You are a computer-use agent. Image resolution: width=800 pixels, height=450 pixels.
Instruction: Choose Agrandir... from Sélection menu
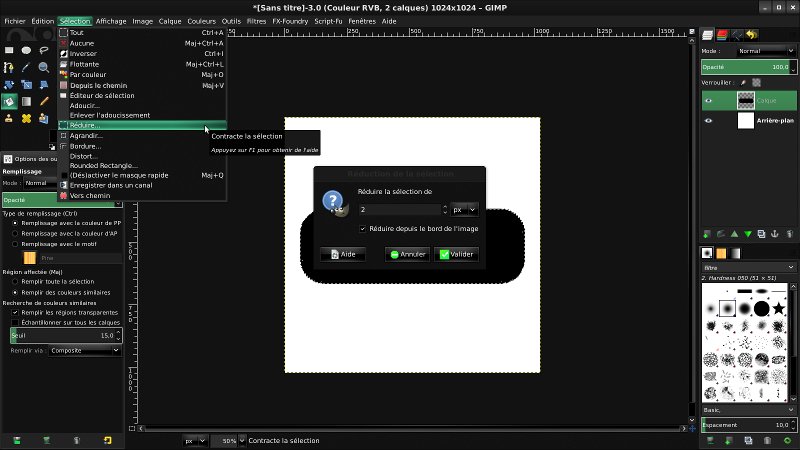click(142, 136)
